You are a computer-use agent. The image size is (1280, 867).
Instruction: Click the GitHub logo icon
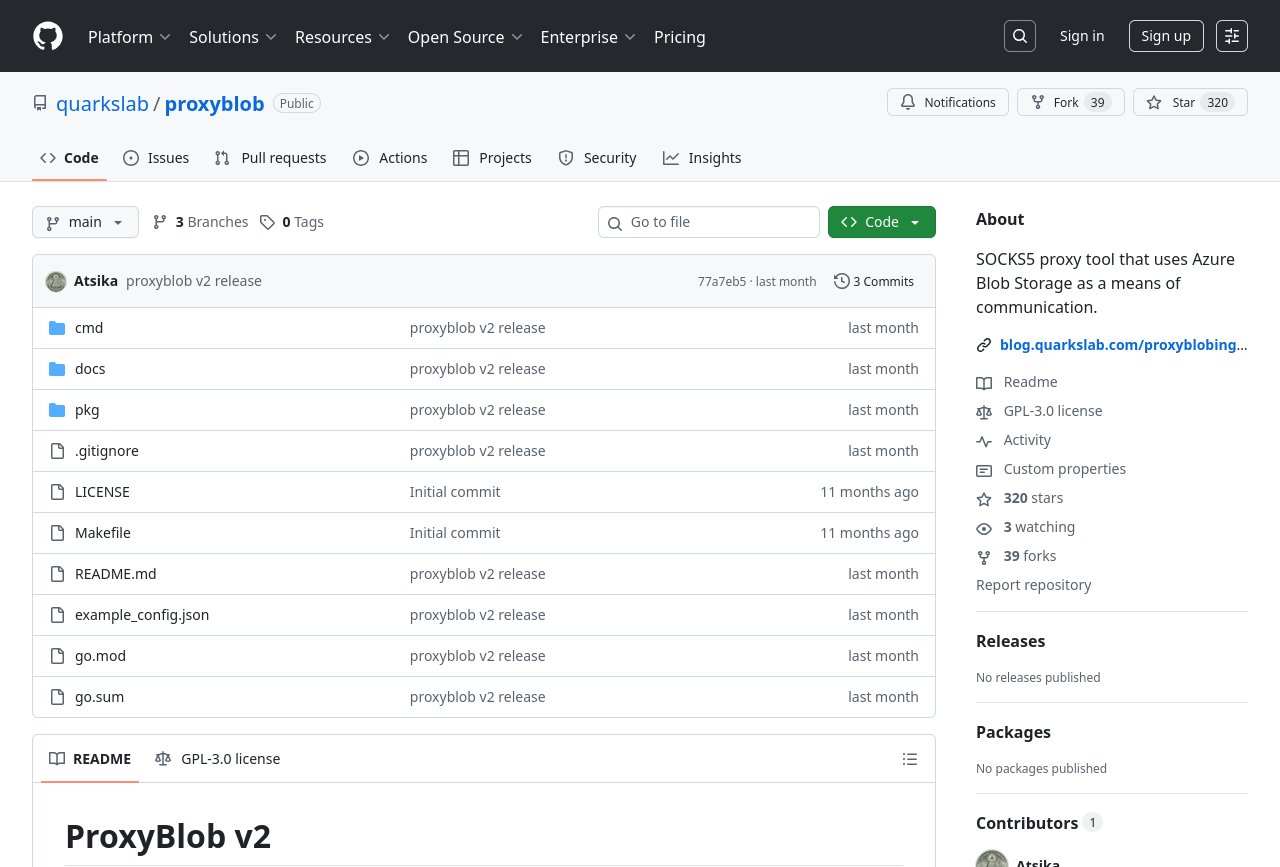click(x=48, y=36)
